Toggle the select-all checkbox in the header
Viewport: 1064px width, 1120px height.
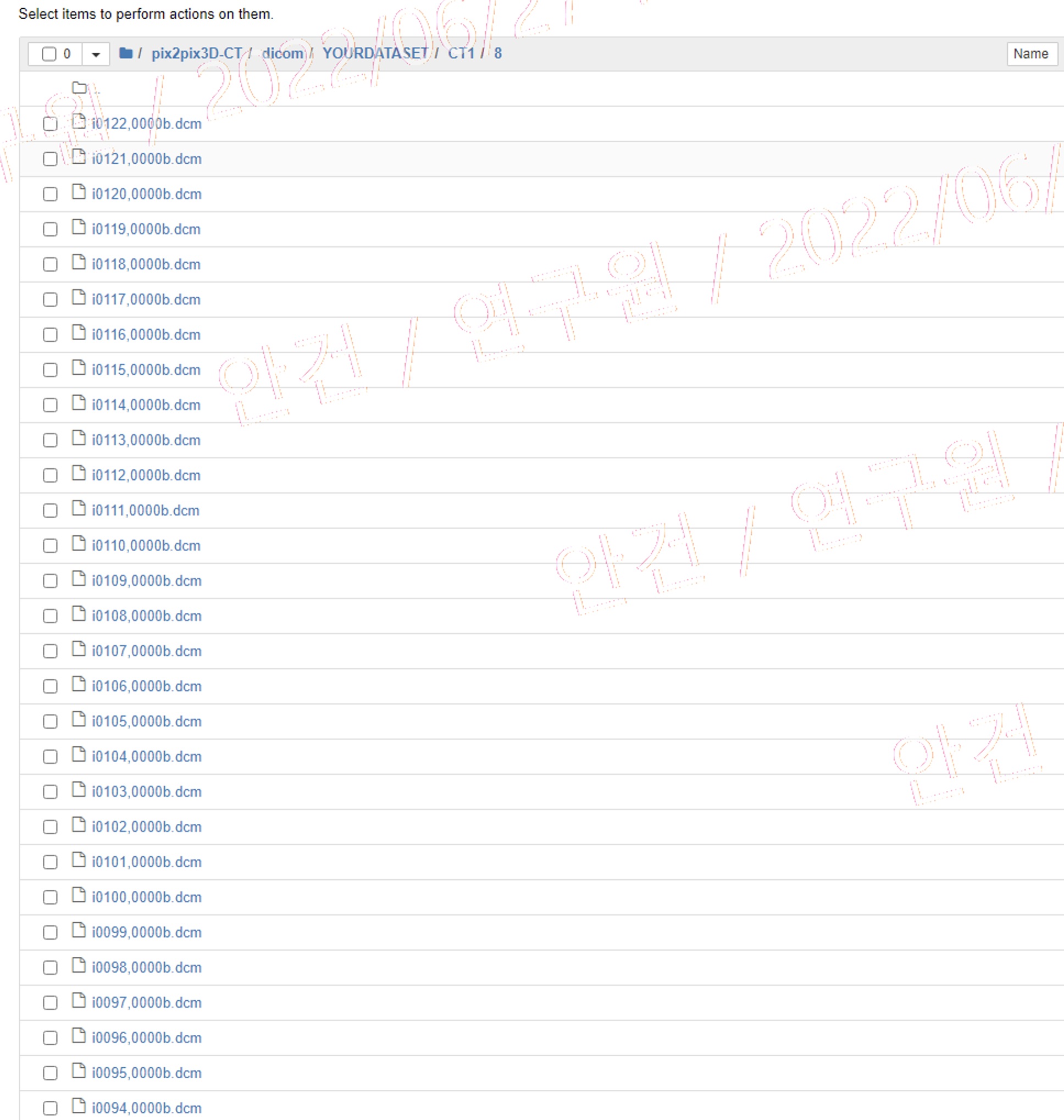(x=48, y=54)
